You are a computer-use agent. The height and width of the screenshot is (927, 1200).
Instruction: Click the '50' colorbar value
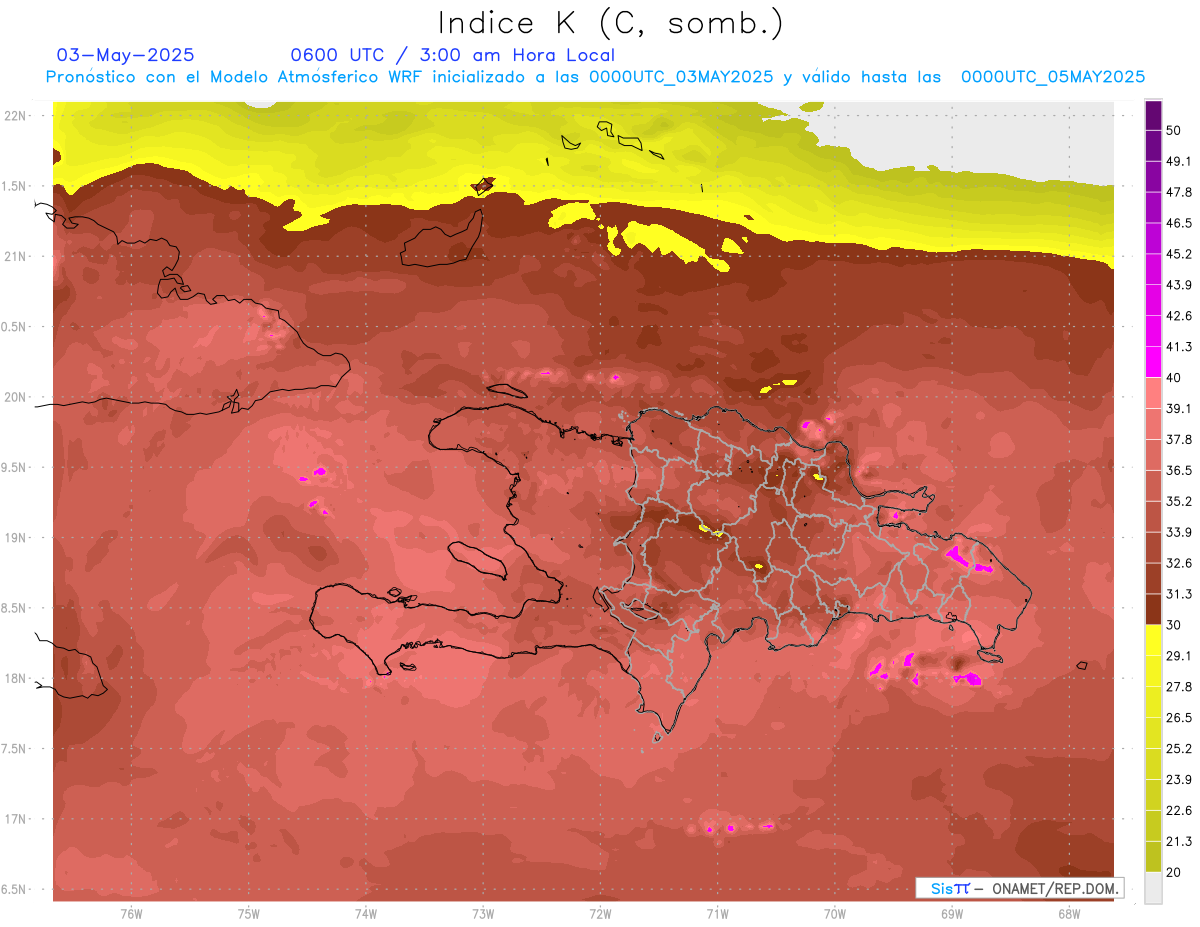1174,130
